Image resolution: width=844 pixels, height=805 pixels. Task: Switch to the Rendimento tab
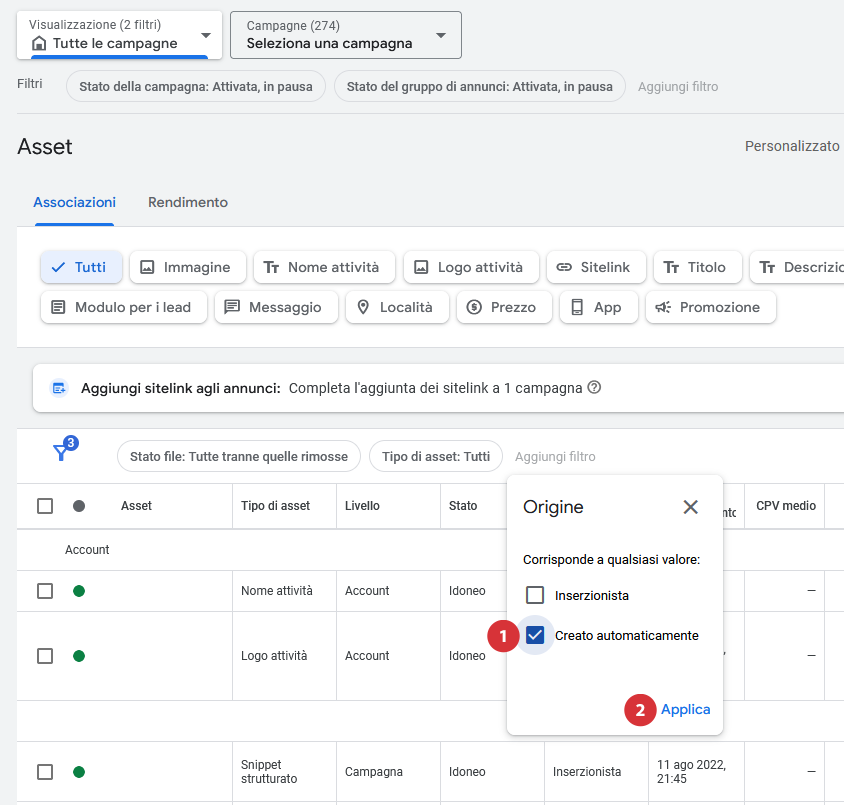click(x=188, y=202)
